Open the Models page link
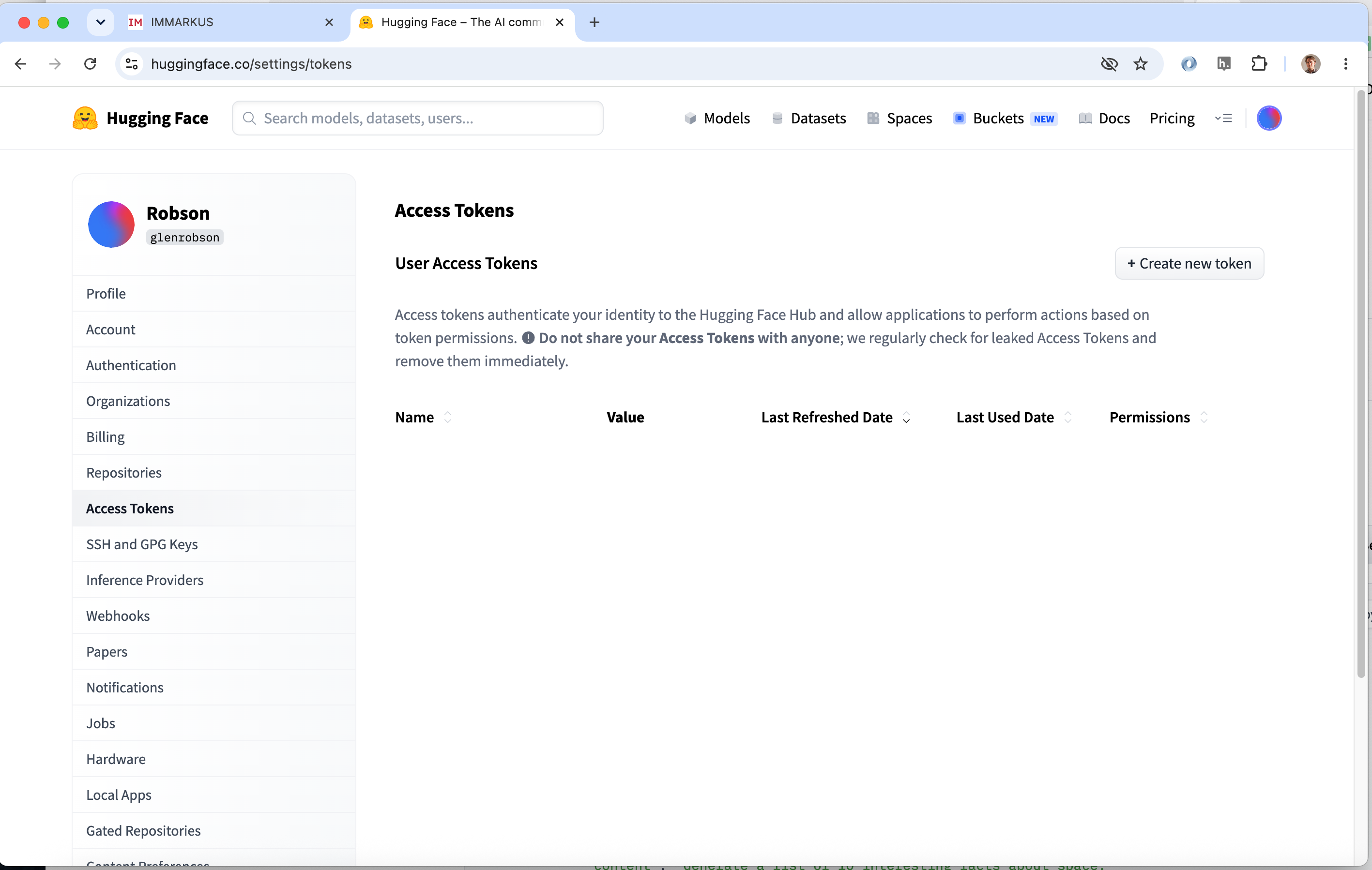The height and width of the screenshot is (870, 1372). (727, 119)
